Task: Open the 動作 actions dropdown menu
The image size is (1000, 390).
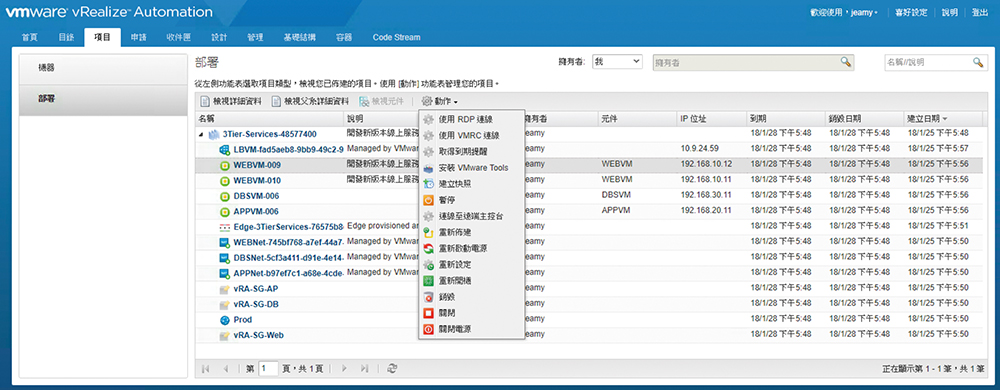Action: 440,101
